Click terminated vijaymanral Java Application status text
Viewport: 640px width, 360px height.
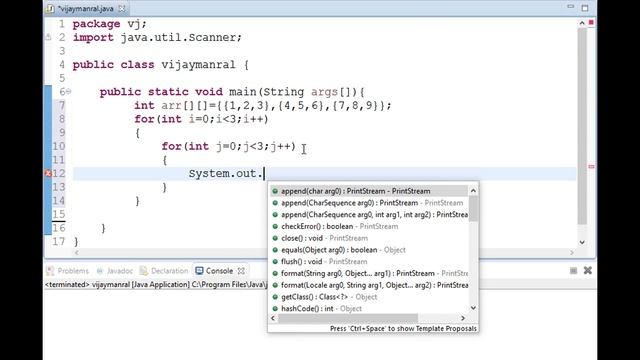click(x=156, y=284)
